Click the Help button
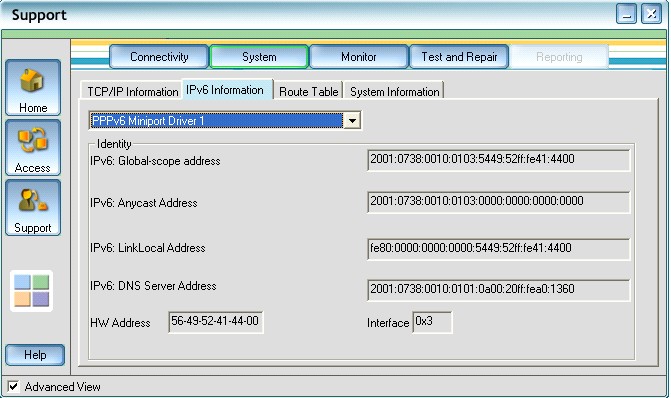The image size is (671, 398). click(35, 355)
